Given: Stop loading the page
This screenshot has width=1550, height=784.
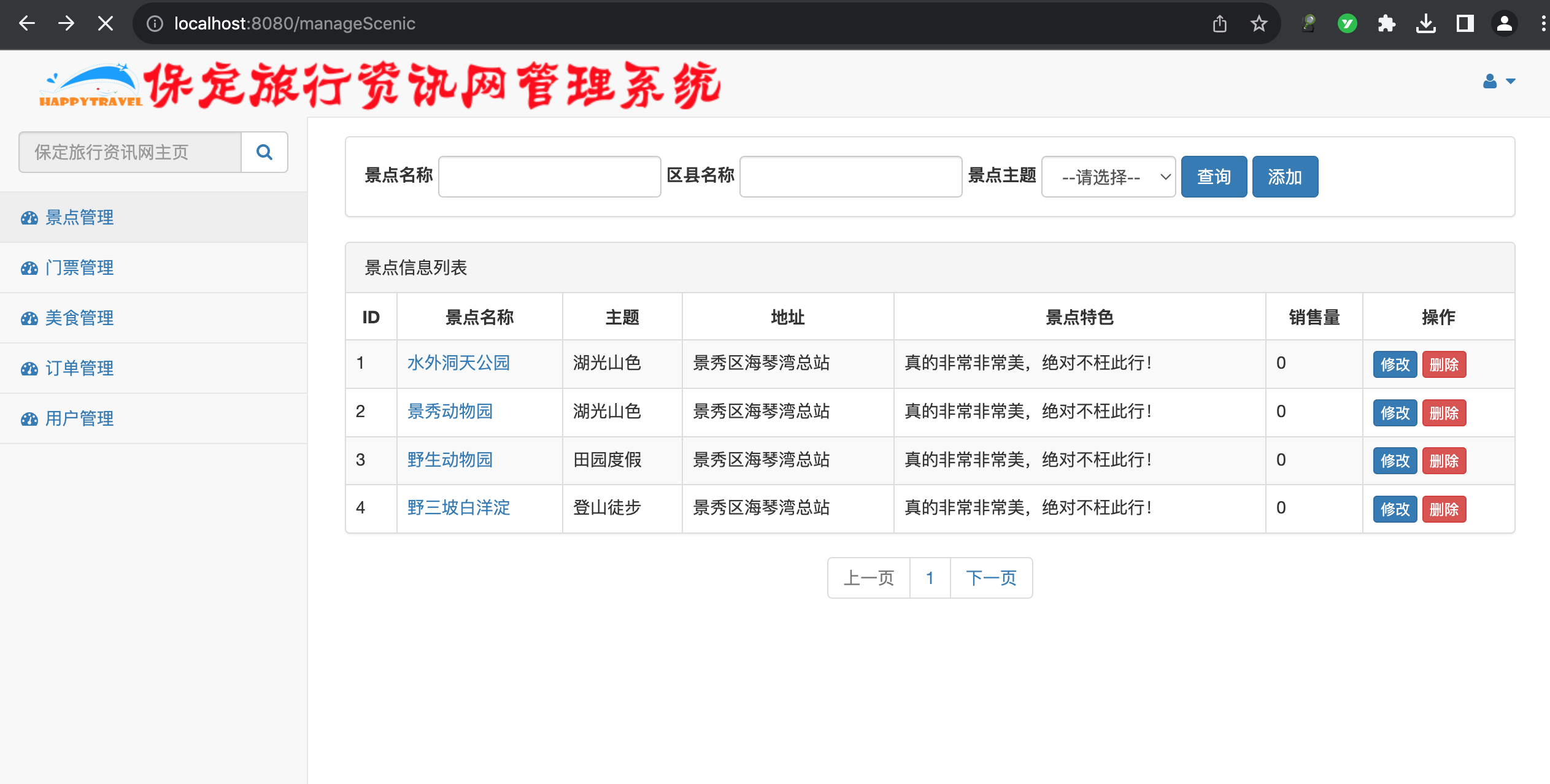Looking at the screenshot, I should pyautogui.click(x=106, y=23).
